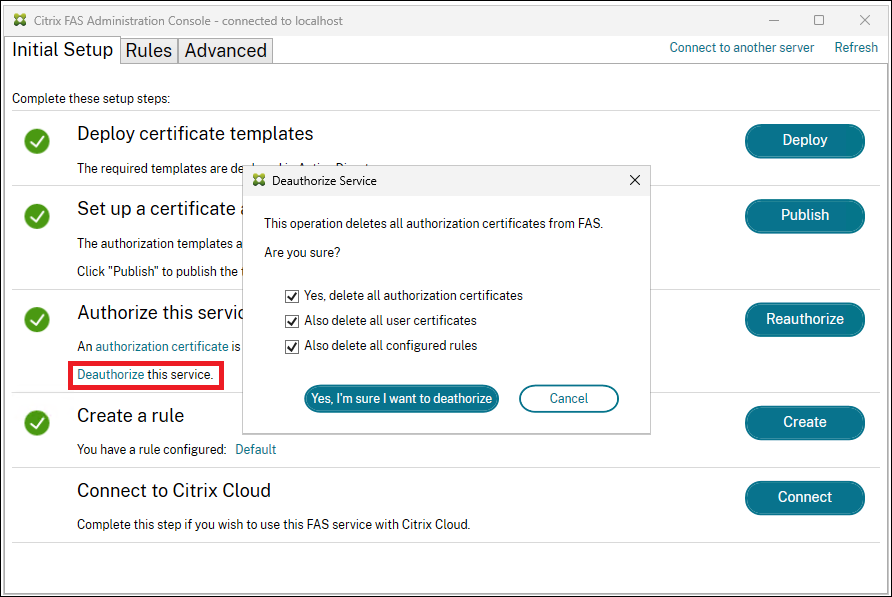Viewport: 892px width, 597px height.
Task: Close the Deauthorize Service dialog
Action: click(634, 181)
